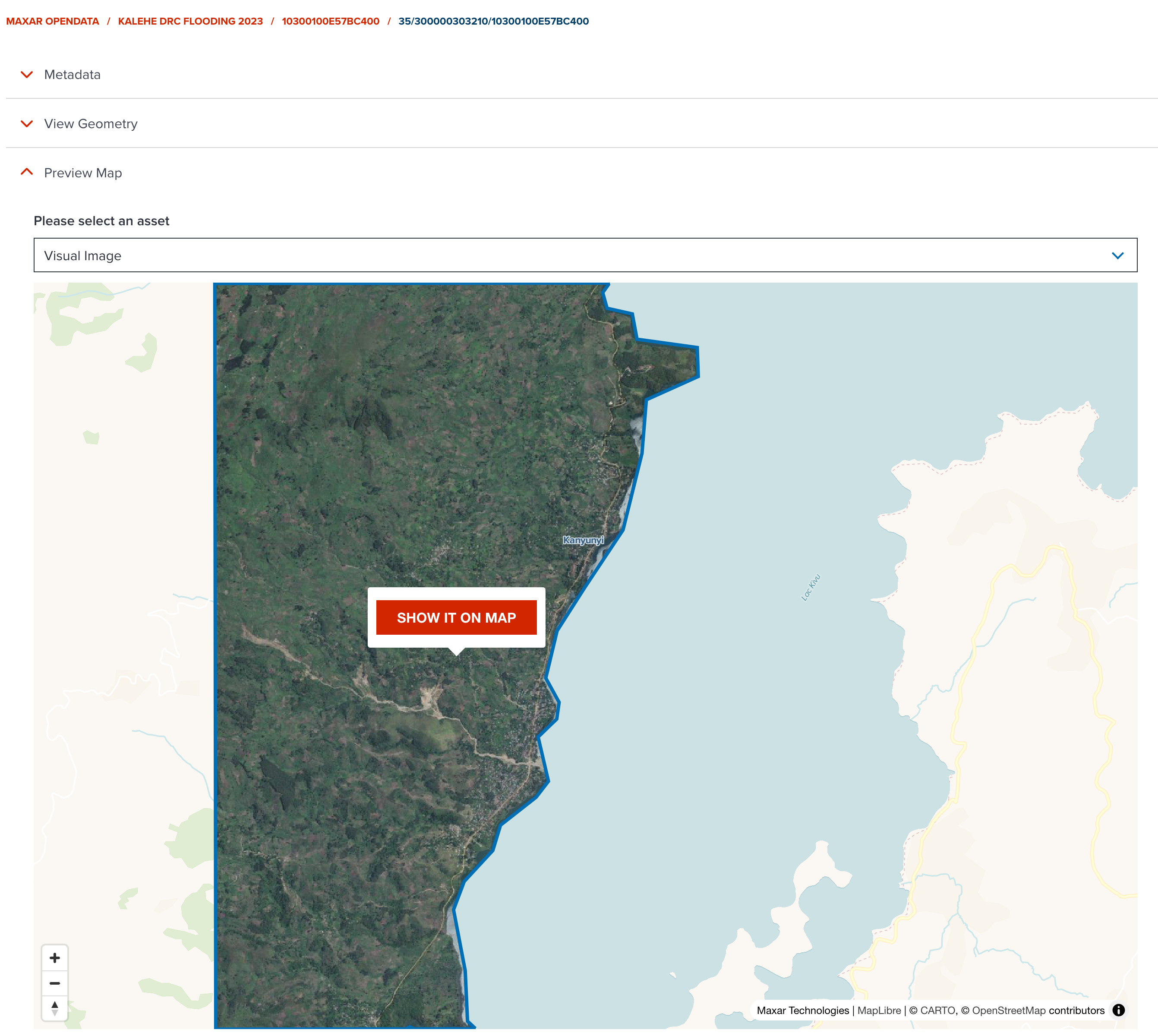
Task: Select the 35/300000303210/10300100E57BC400 breadcrumb
Action: point(493,21)
